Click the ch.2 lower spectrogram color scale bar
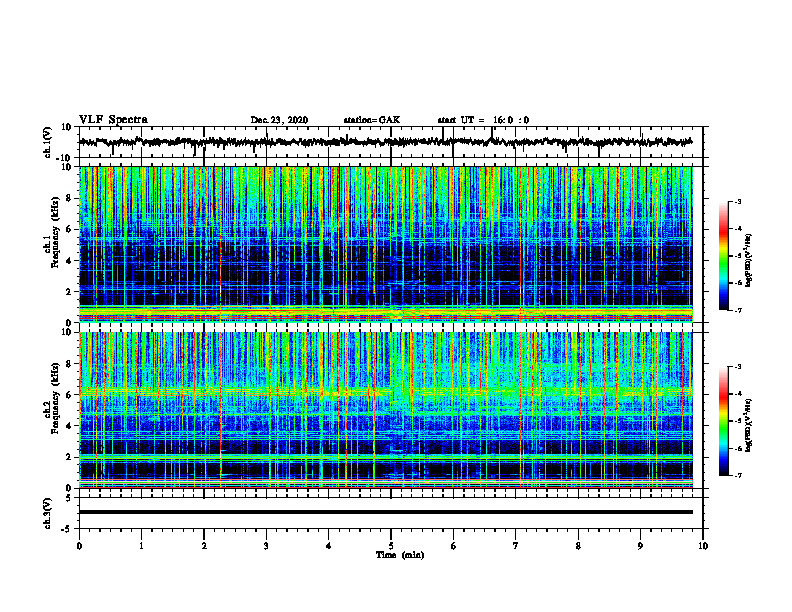Image resolution: width=792 pixels, height=612 pixels. 724,421
